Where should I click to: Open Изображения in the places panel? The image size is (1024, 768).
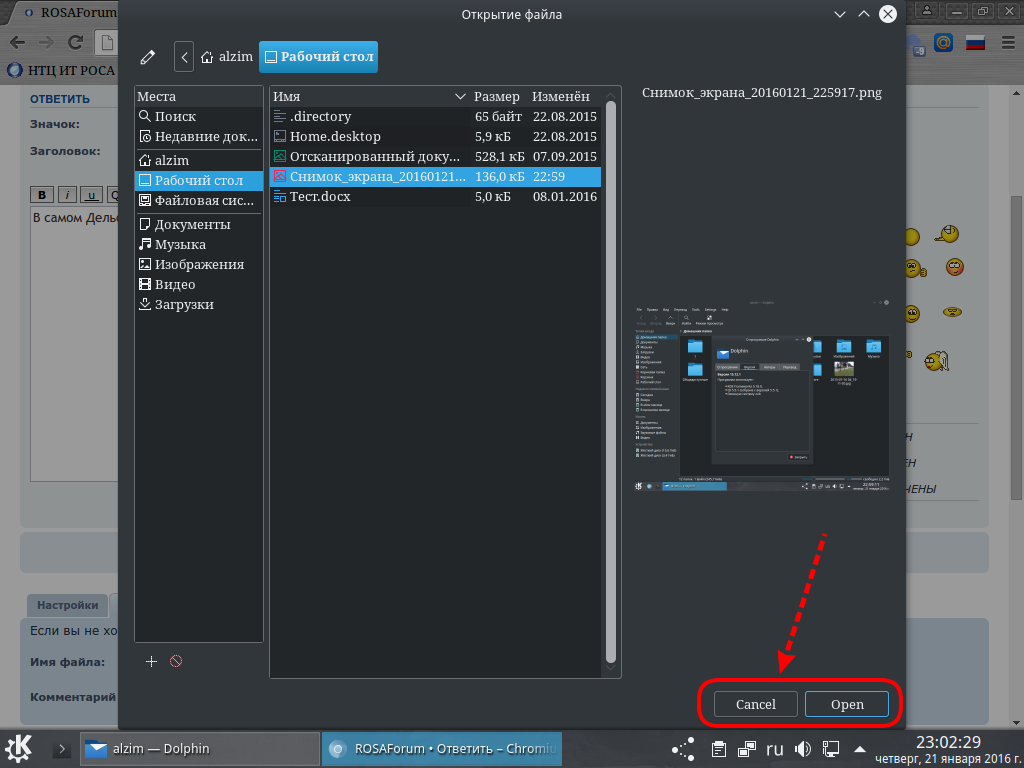199,264
